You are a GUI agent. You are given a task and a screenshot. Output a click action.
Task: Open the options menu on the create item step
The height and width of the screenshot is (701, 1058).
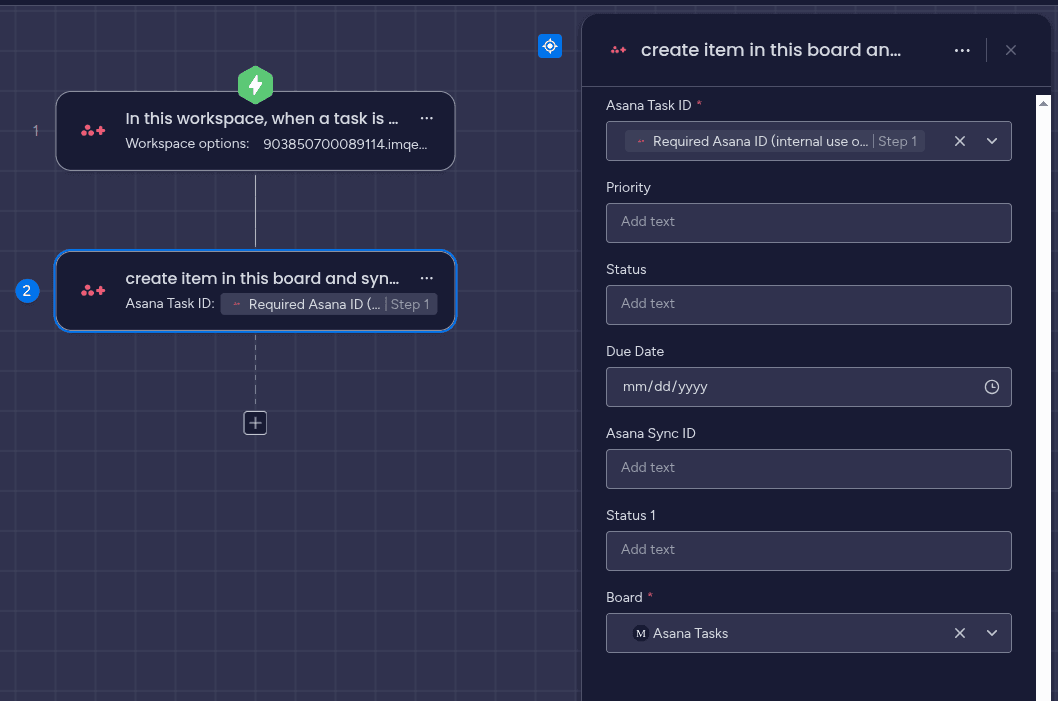tap(426, 278)
